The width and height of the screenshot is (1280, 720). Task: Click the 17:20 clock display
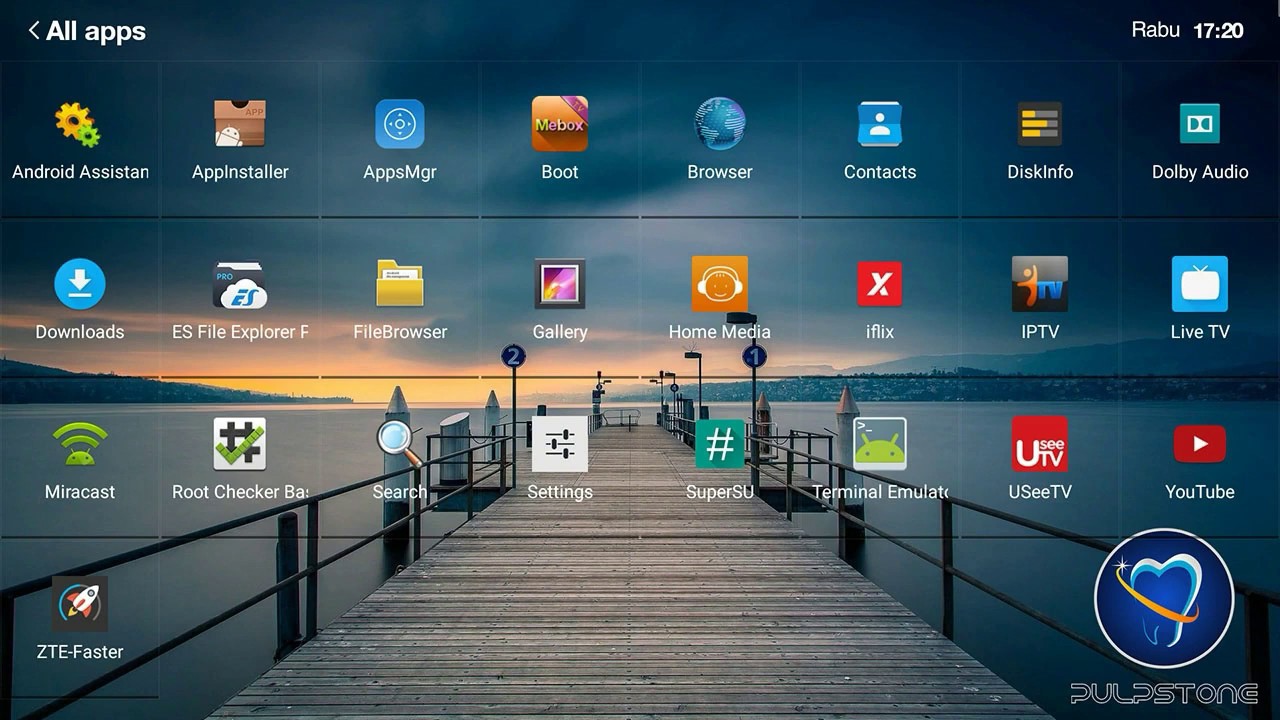click(1218, 31)
